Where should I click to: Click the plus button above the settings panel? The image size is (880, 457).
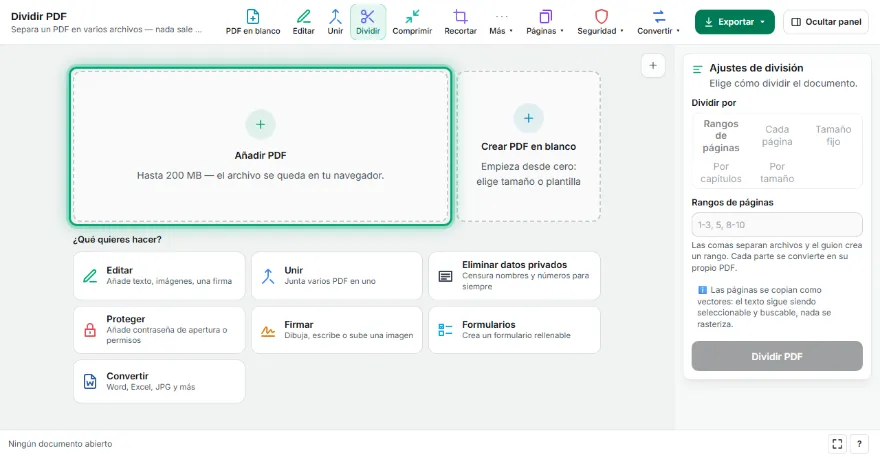[653, 66]
